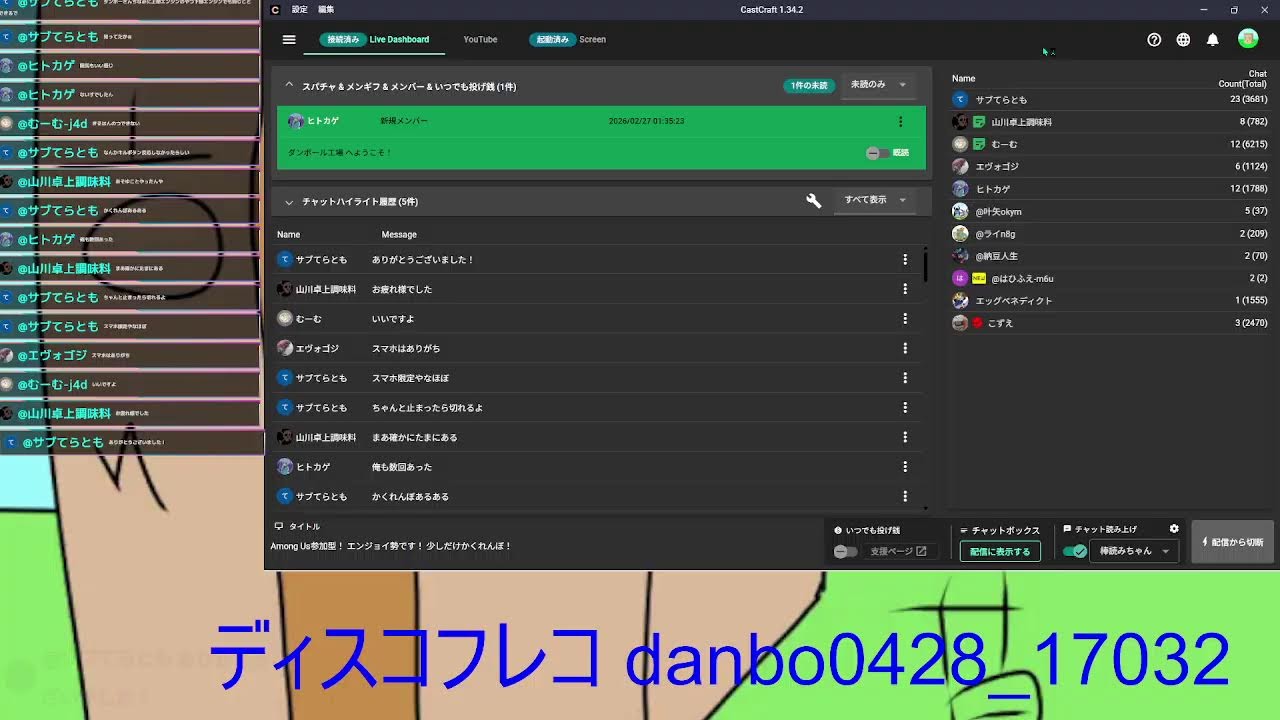
Task: Click the Name header in the viewer list
Action: tap(963, 79)
